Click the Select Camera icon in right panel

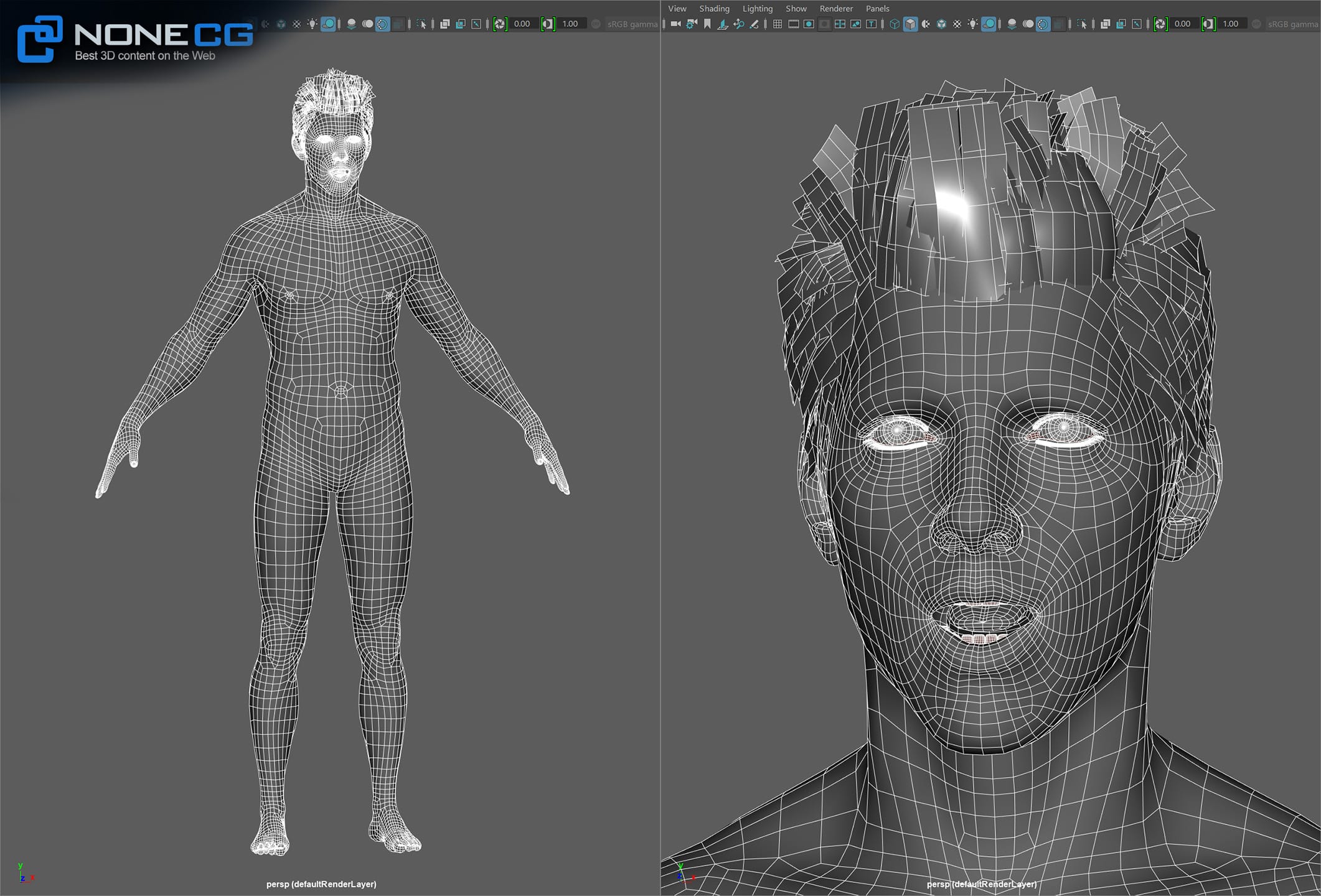pyautogui.click(x=675, y=24)
